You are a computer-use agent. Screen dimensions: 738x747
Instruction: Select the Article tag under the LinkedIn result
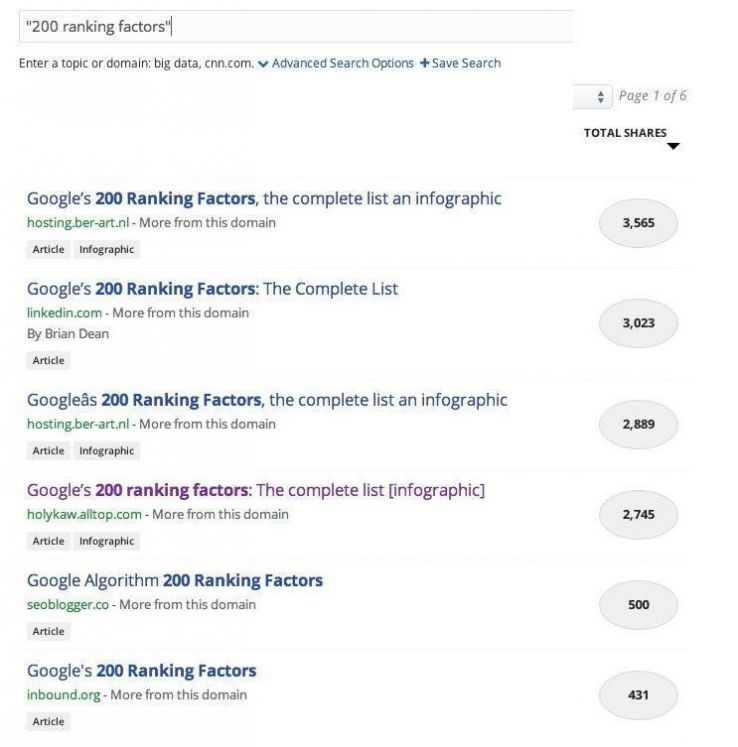point(48,360)
